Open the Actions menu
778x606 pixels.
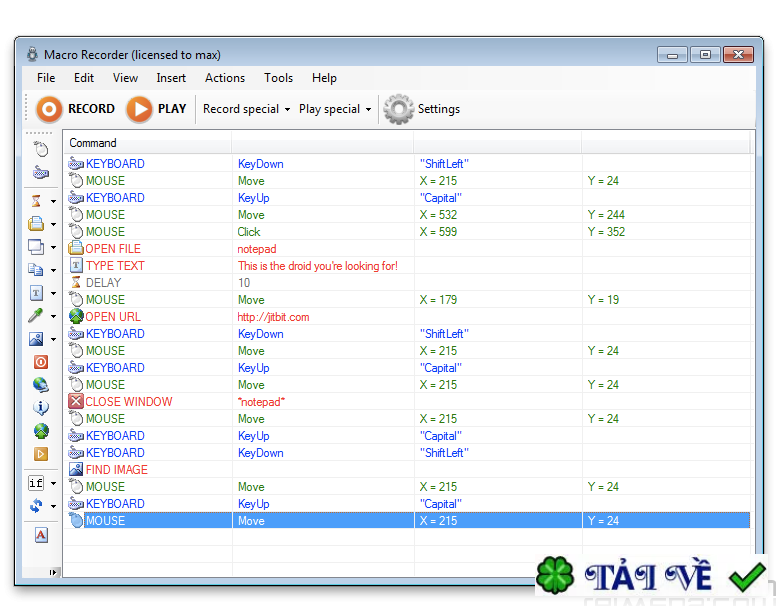[x=225, y=78]
